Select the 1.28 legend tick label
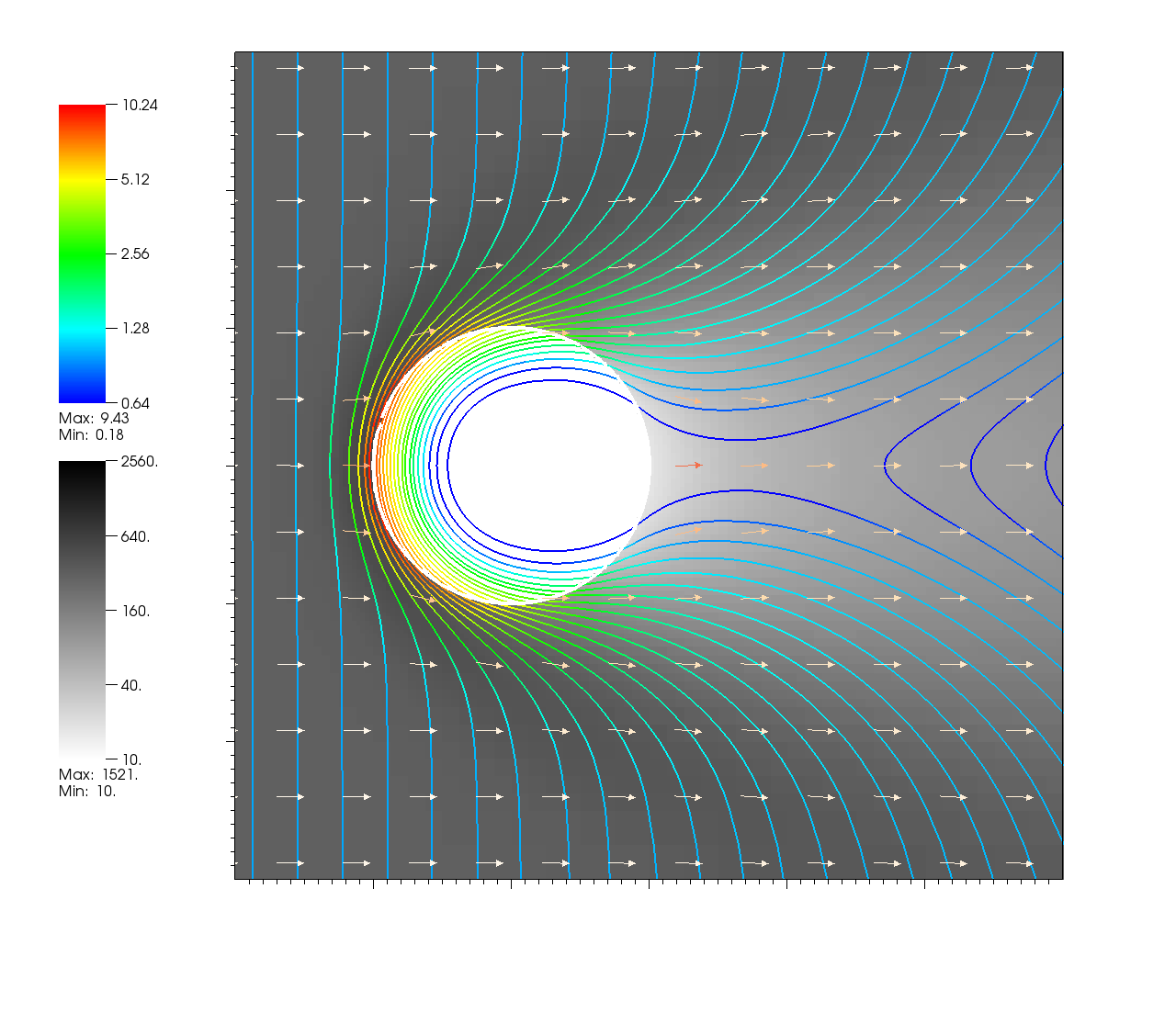 coord(135,329)
